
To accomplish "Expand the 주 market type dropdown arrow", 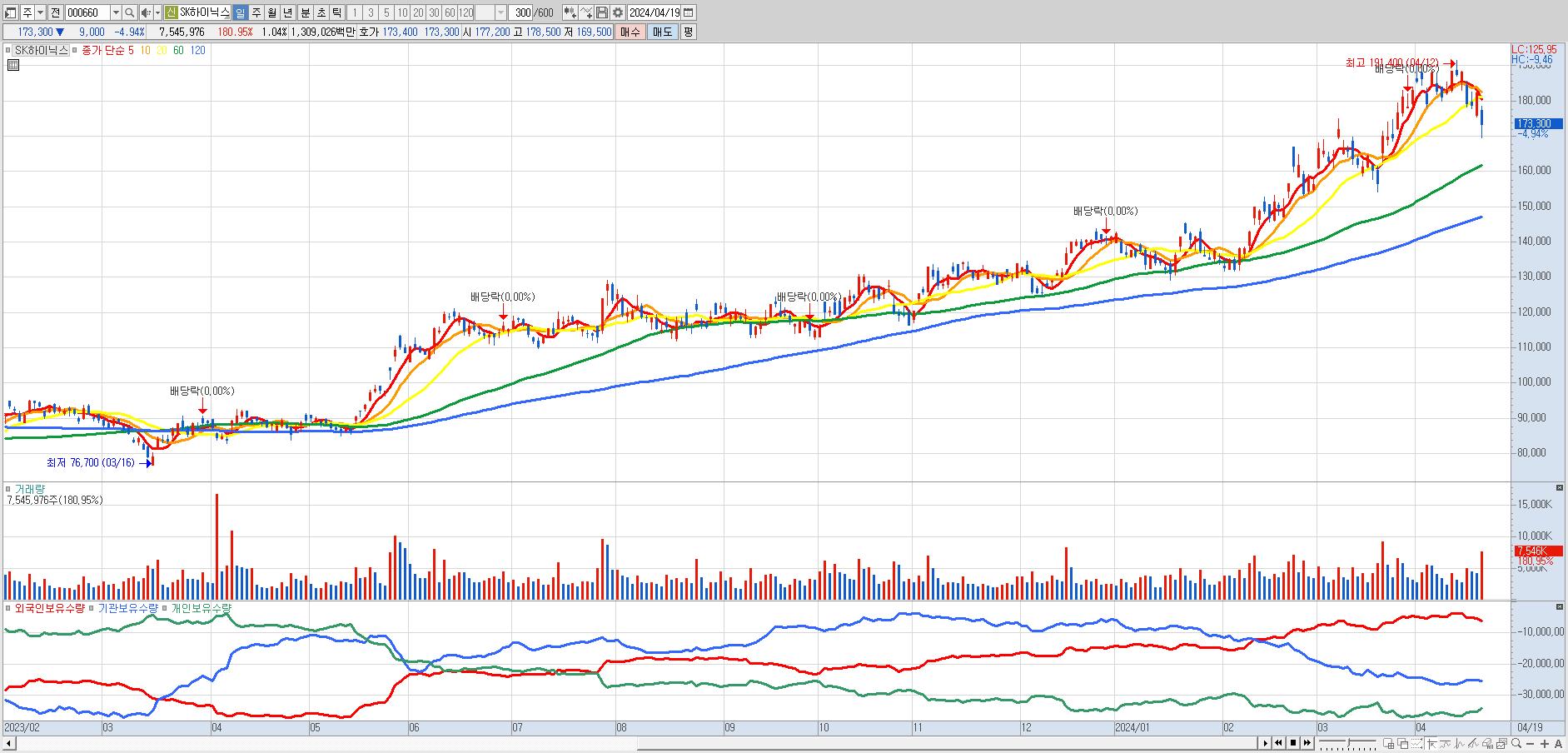I will coord(40,12).
